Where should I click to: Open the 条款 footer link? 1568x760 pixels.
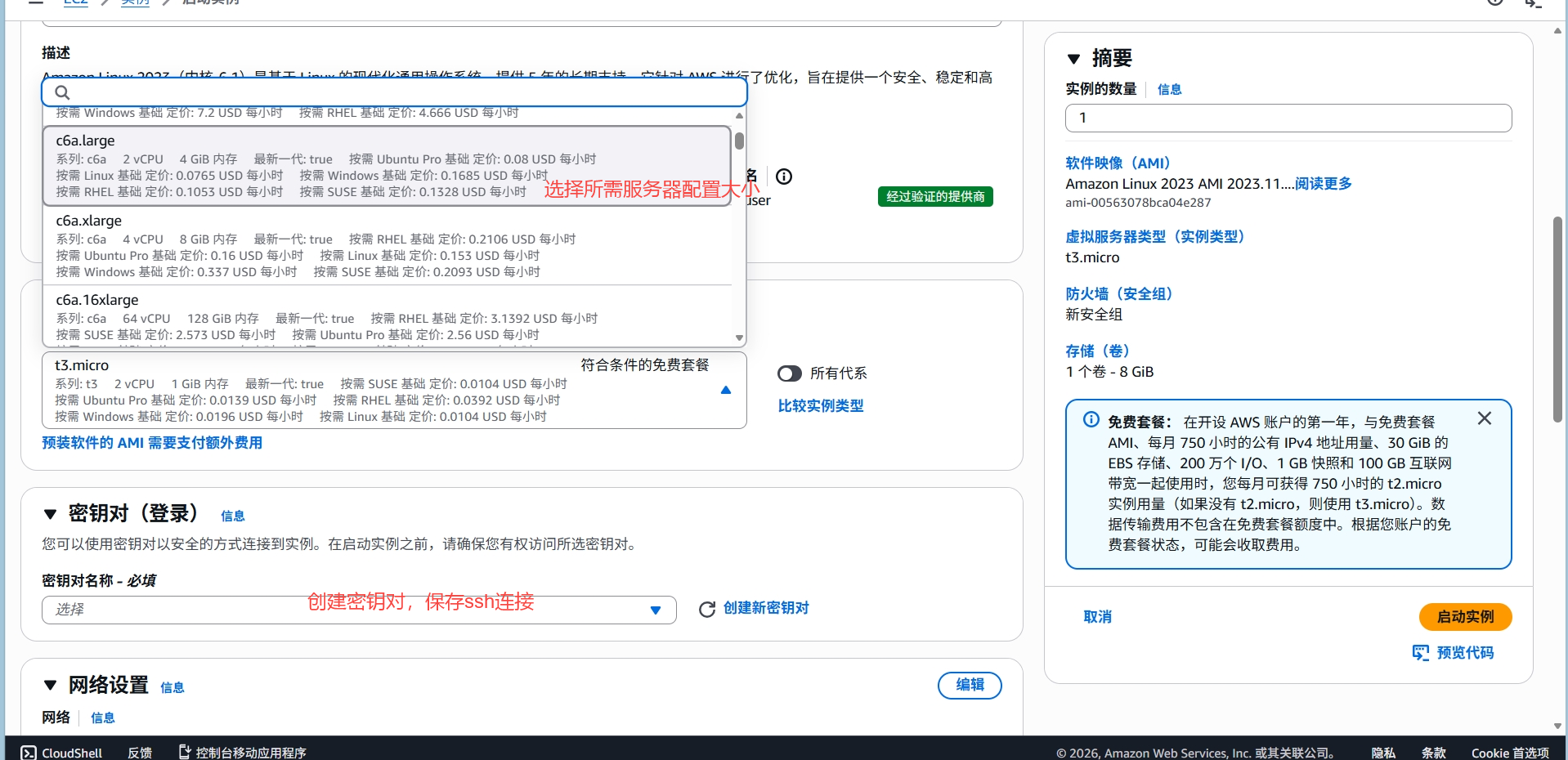click(1434, 753)
